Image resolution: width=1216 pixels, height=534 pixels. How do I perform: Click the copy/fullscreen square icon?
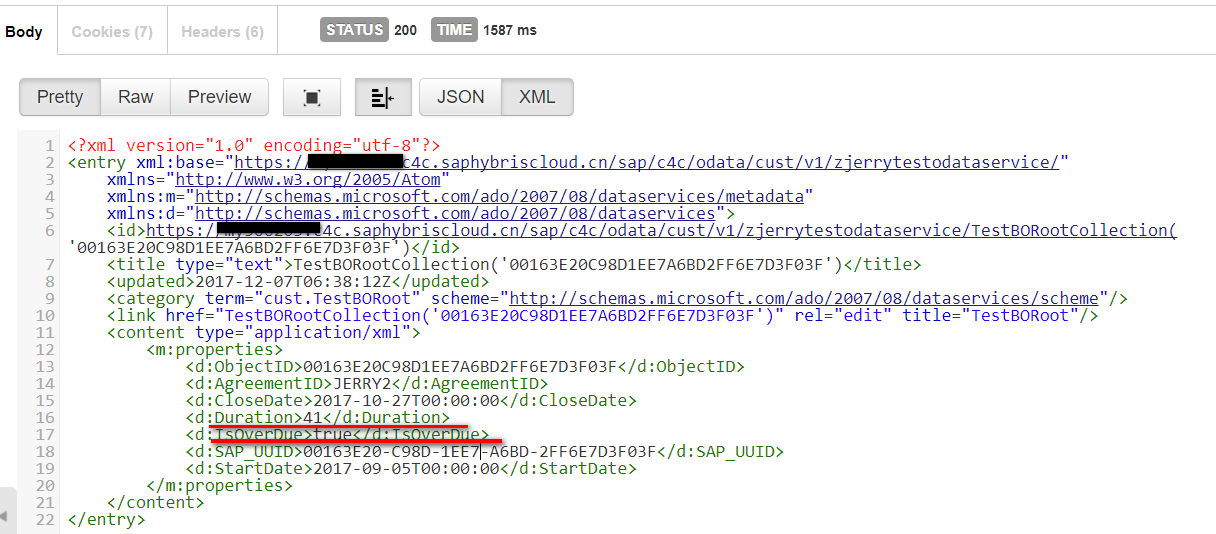coord(312,97)
